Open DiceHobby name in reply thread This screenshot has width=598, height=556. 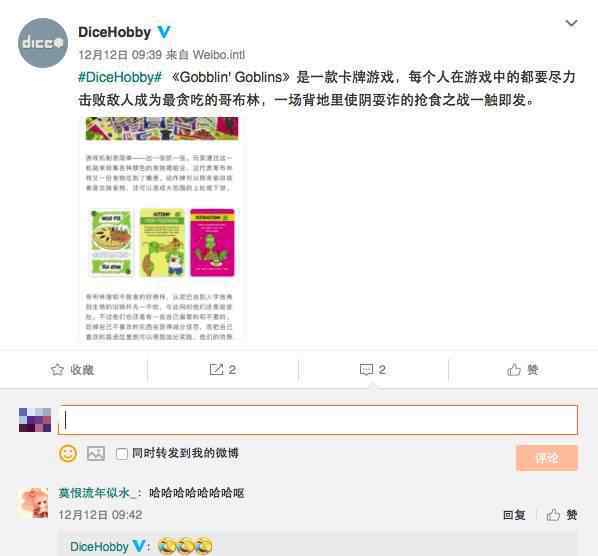point(99,546)
